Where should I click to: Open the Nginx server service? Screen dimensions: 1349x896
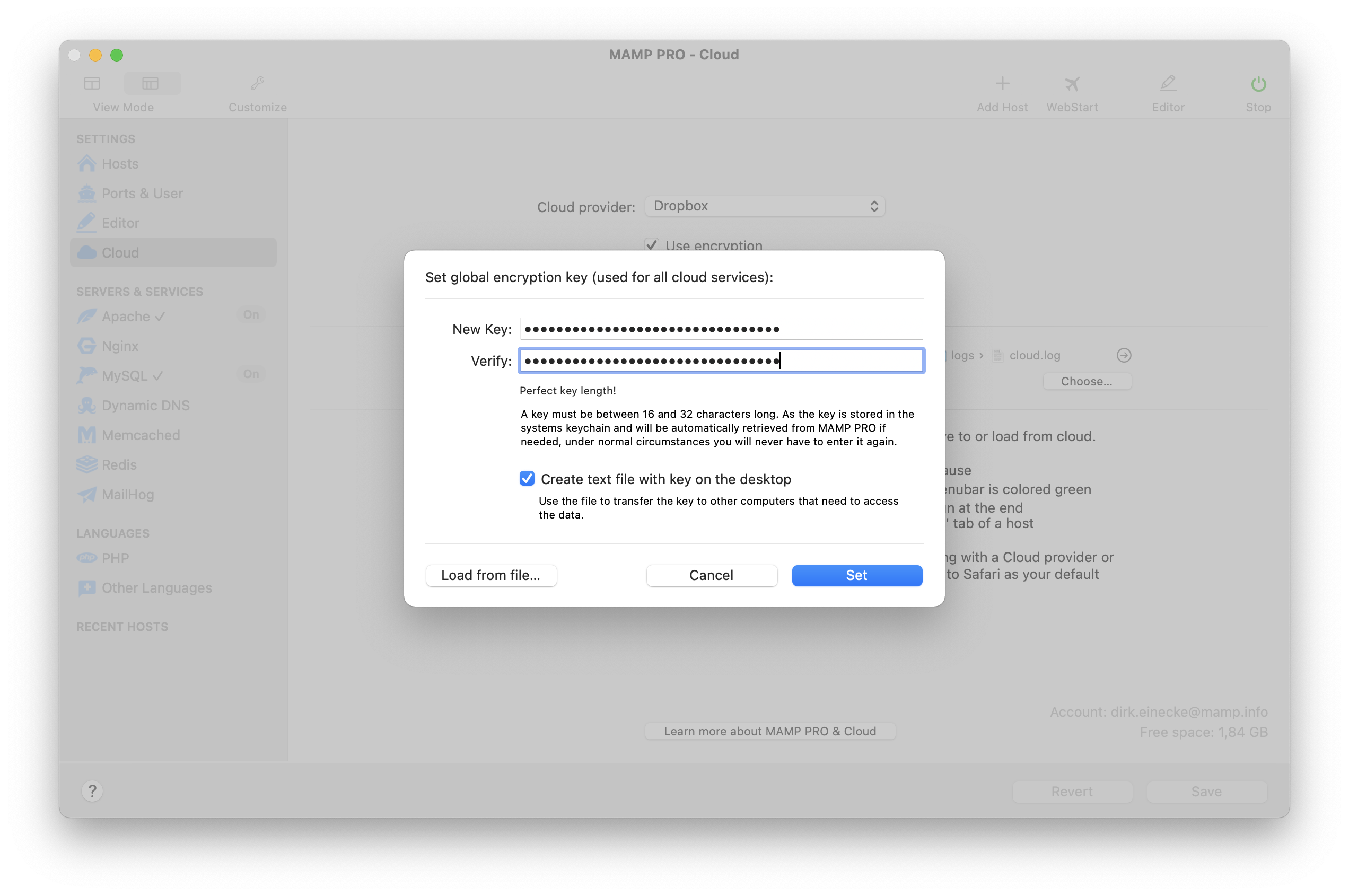pyautogui.click(x=119, y=346)
